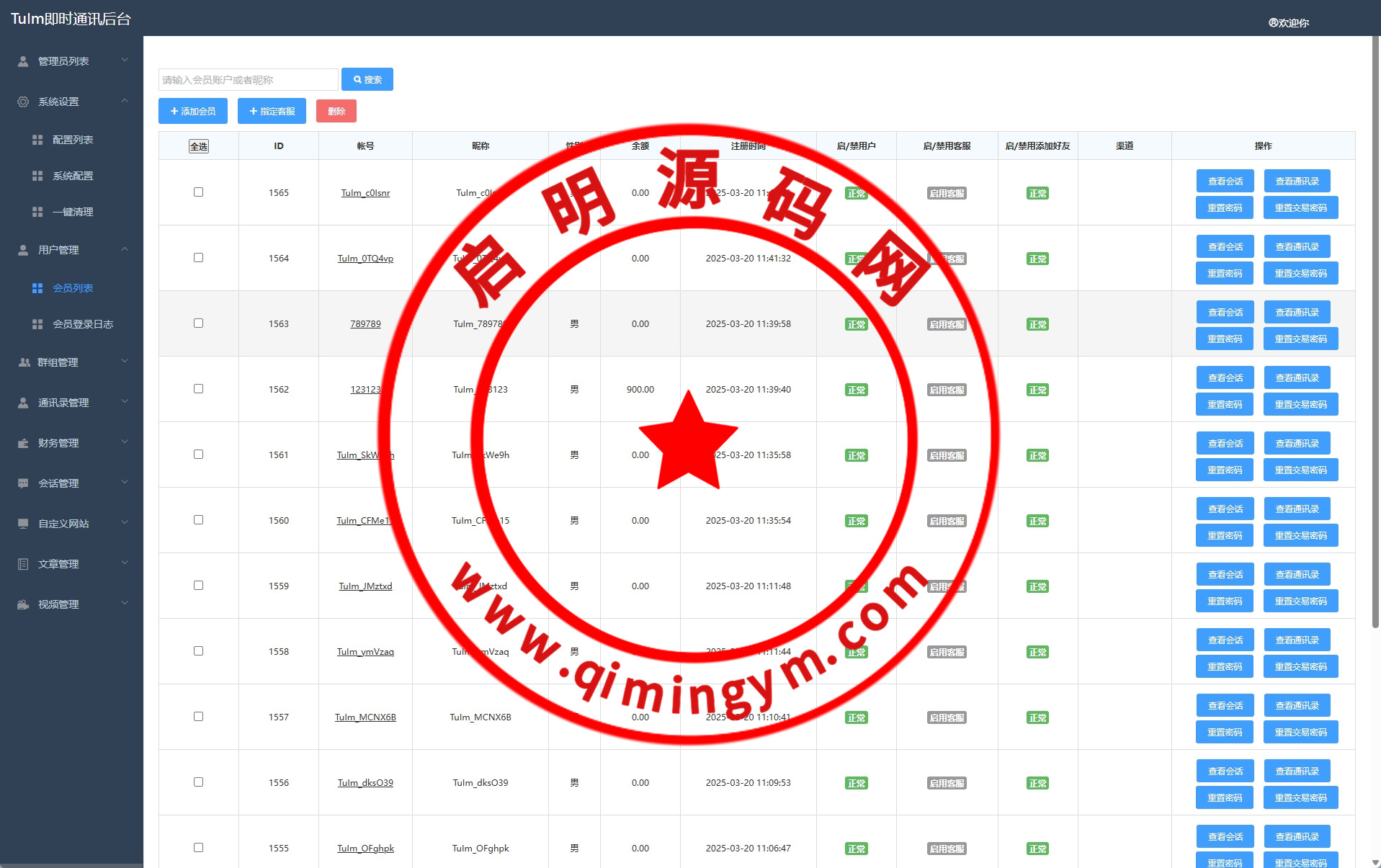Open the 会员登录日志 menu item

click(82, 324)
